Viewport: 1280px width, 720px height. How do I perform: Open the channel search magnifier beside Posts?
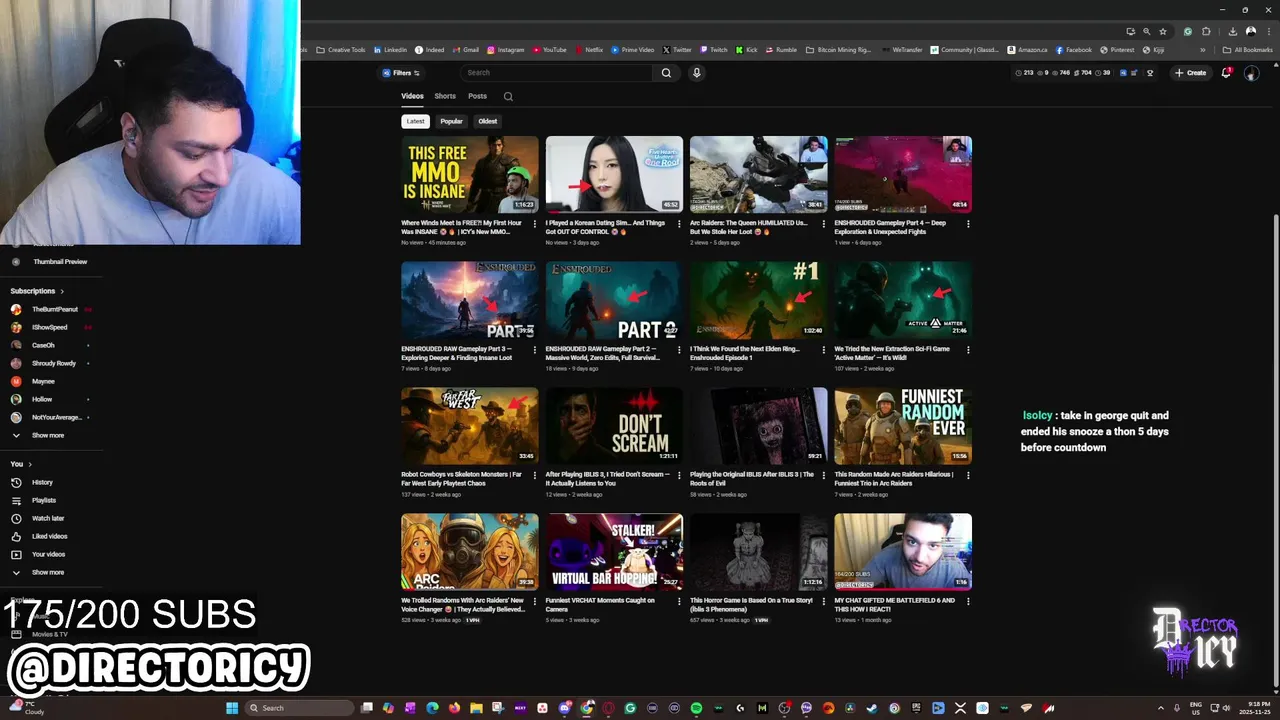tap(508, 97)
